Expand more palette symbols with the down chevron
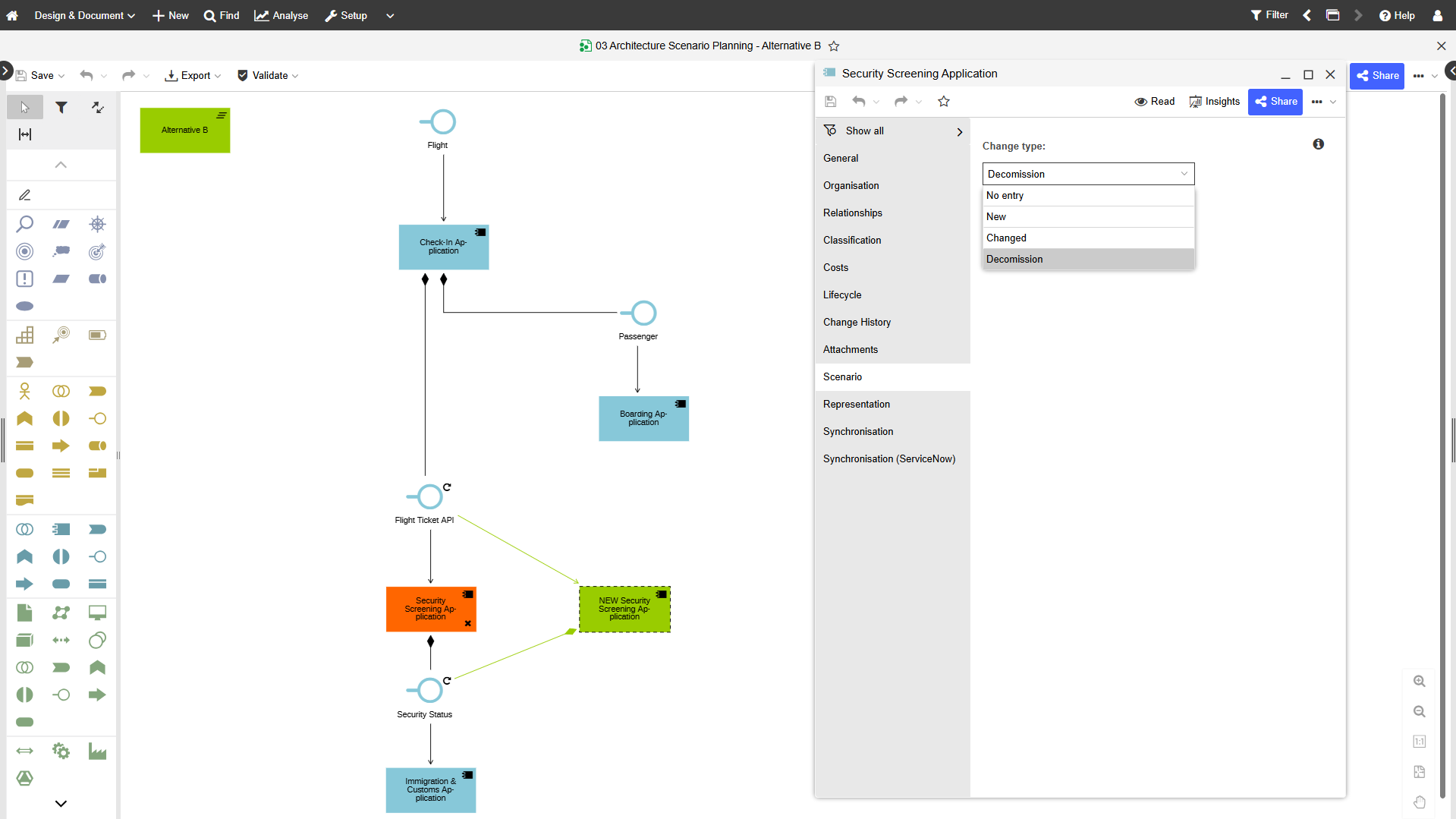The width and height of the screenshot is (1456, 819). tap(61, 803)
